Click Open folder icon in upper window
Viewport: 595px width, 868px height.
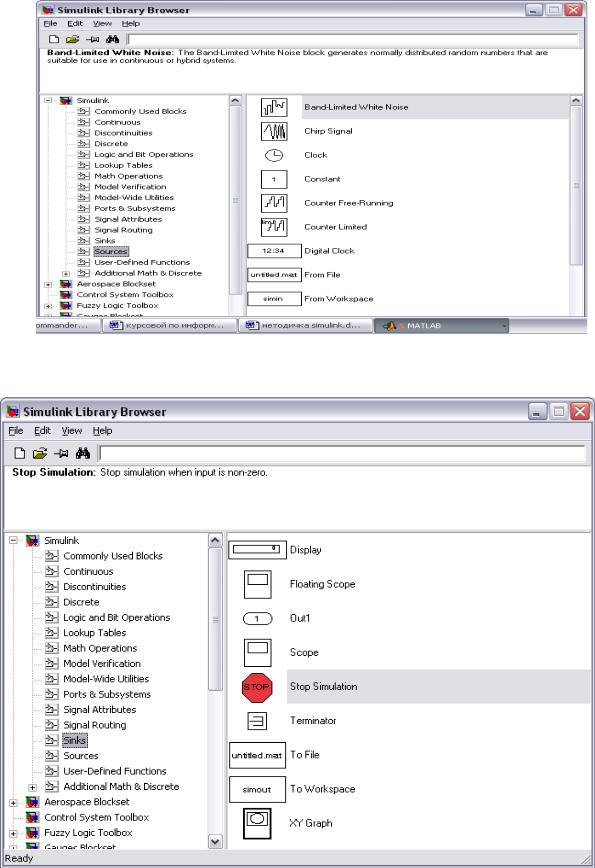(x=73, y=39)
